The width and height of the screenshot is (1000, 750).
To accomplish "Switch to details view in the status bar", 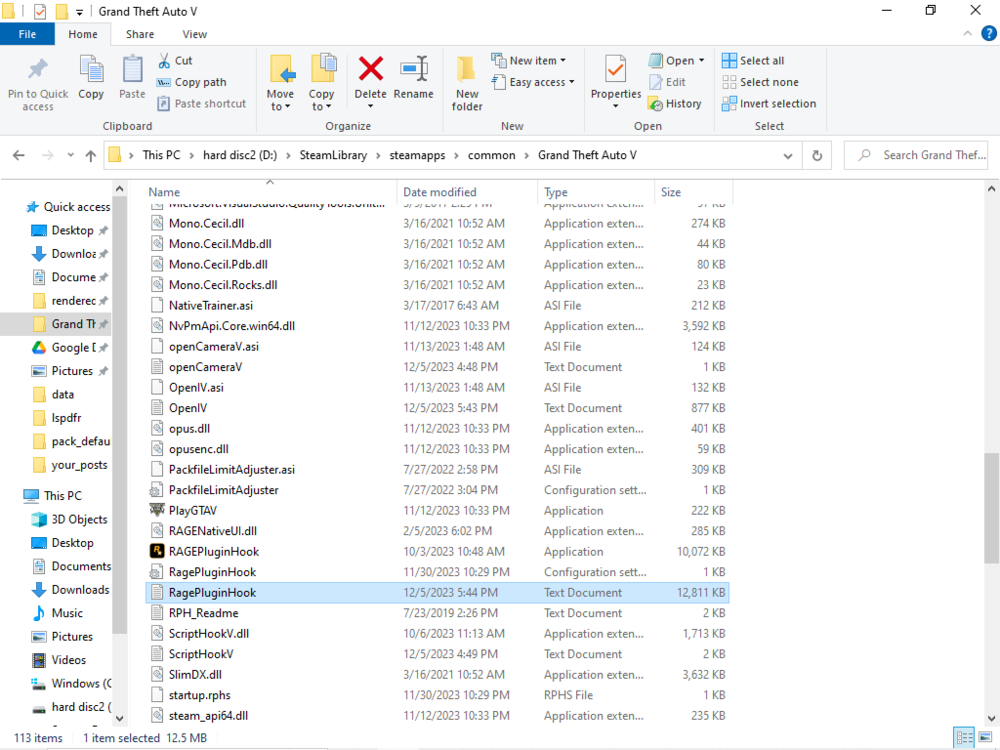I will 964,737.
